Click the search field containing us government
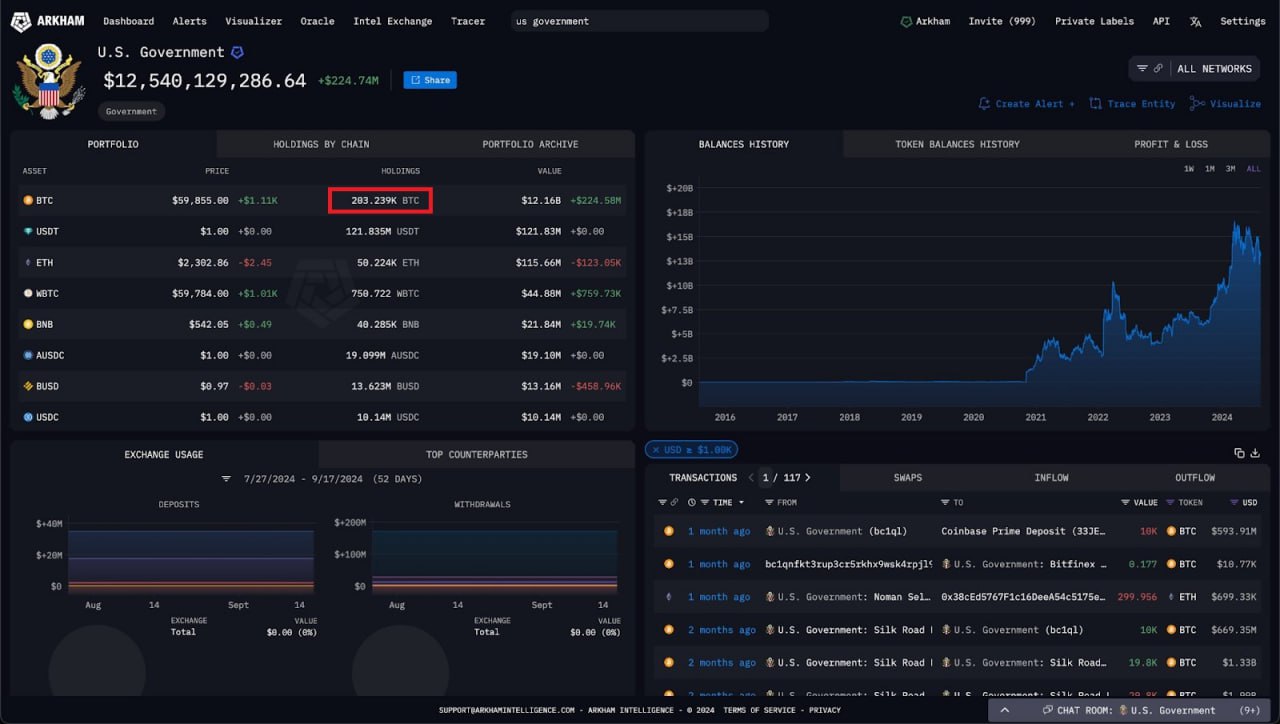 point(638,21)
